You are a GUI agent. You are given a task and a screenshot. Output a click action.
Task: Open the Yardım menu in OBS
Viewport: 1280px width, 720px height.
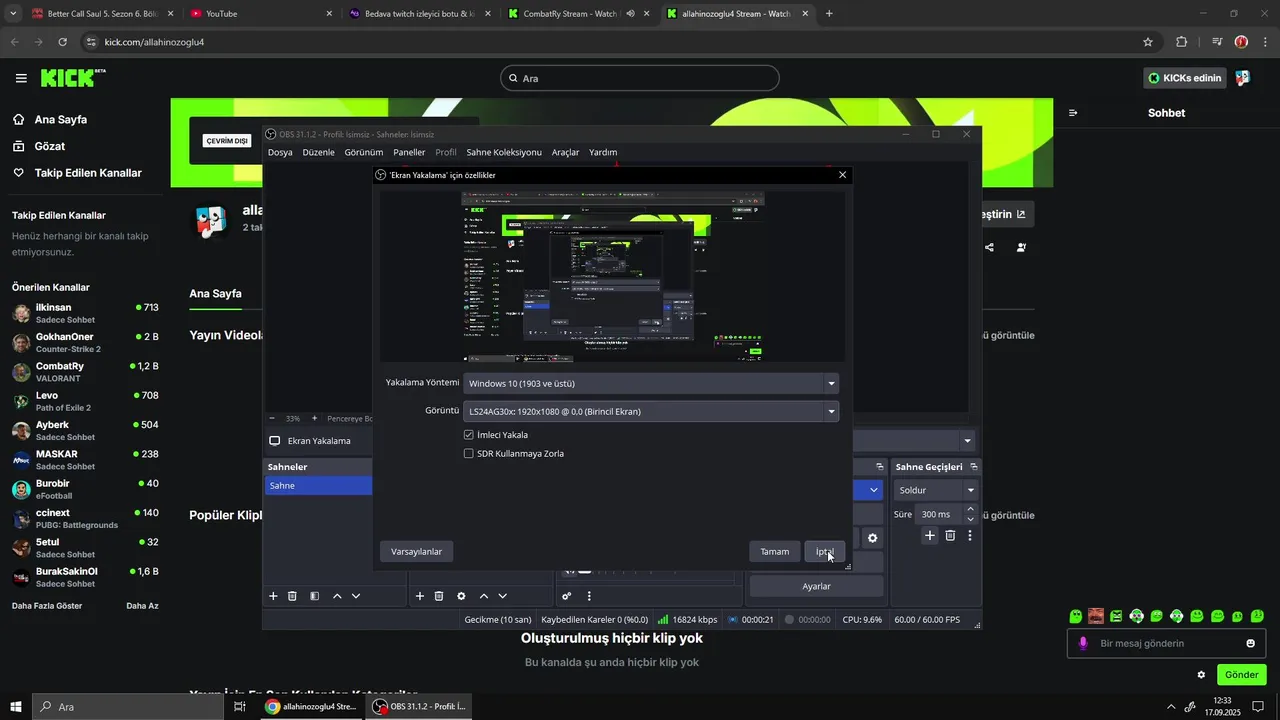click(x=603, y=152)
